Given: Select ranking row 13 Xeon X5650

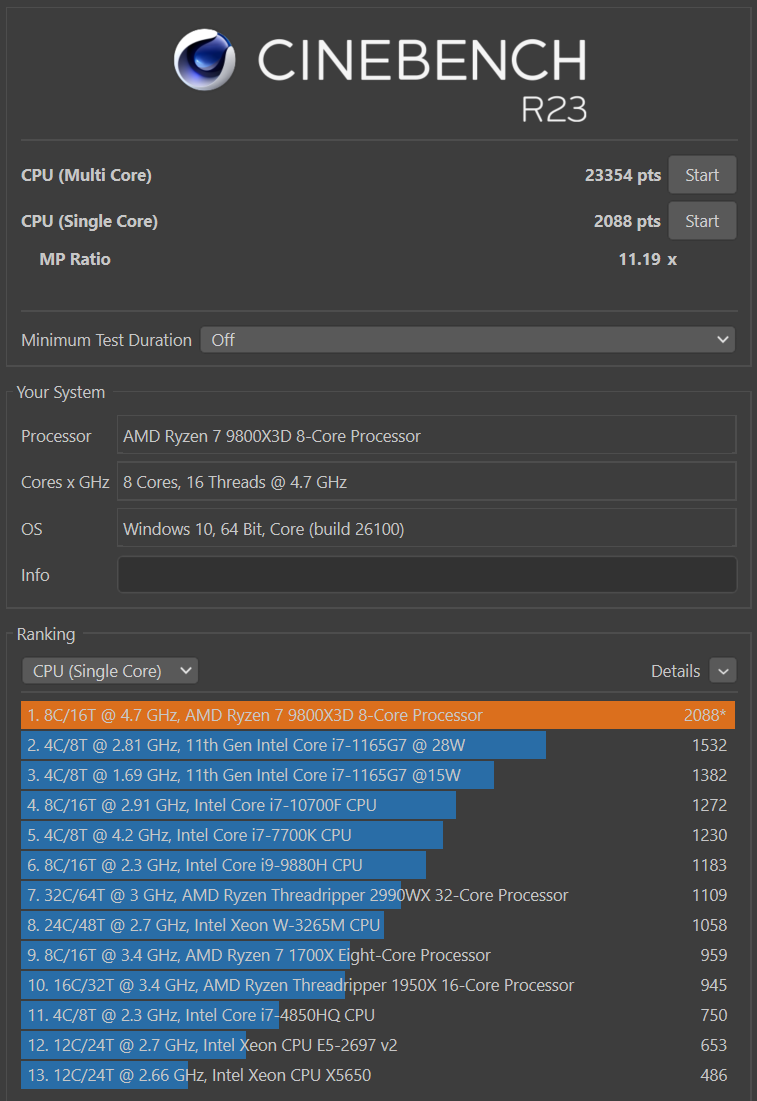Looking at the screenshot, I should coord(378,1075).
